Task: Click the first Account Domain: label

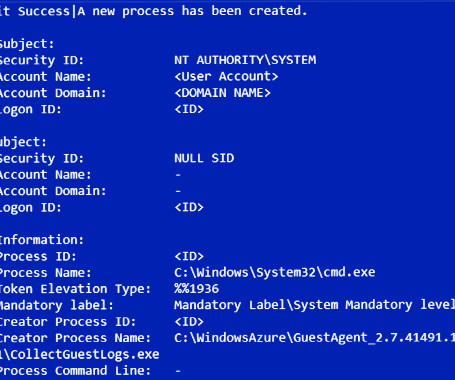Action: tap(53, 93)
